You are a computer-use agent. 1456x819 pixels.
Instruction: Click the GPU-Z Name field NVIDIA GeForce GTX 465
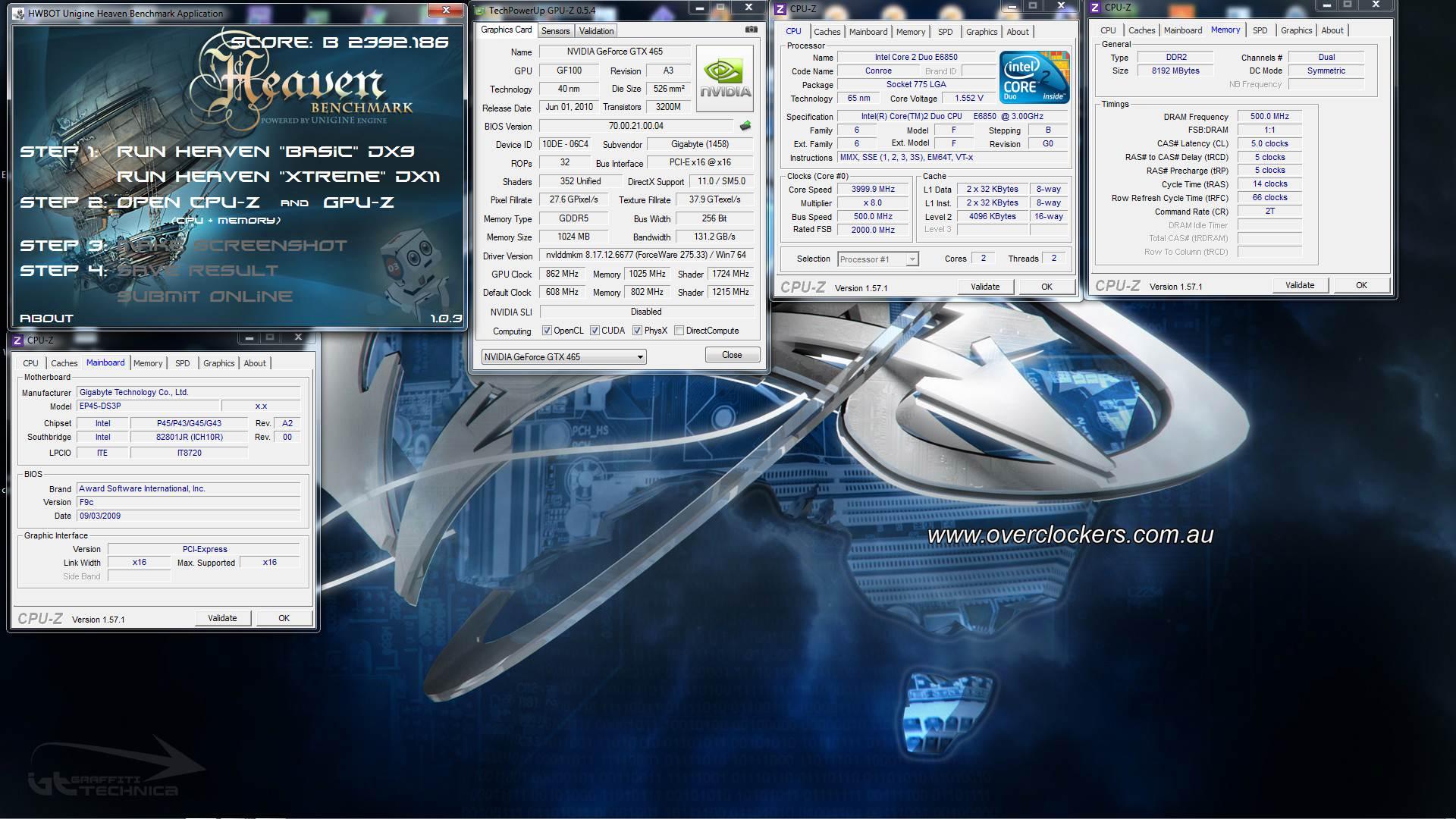614,52
